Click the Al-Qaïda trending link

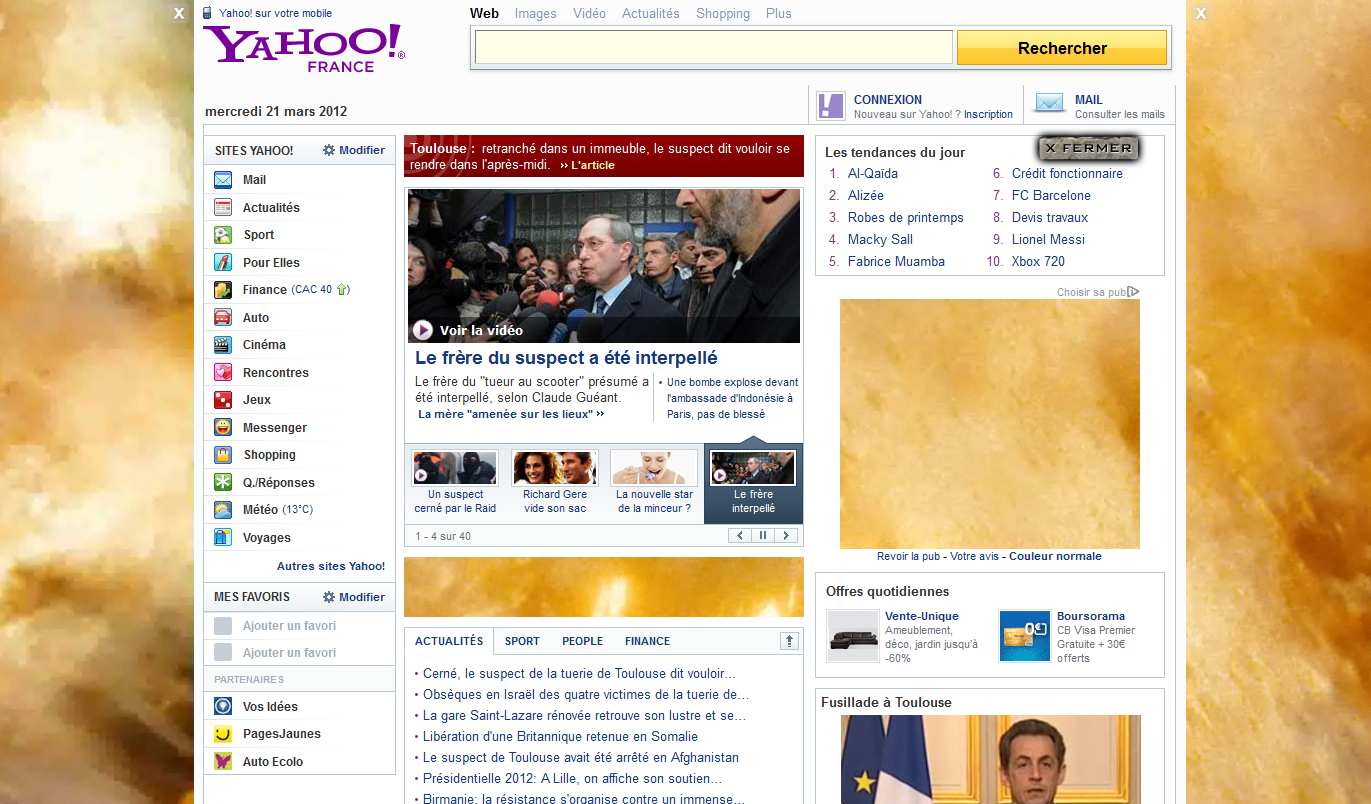pos(873,173)
